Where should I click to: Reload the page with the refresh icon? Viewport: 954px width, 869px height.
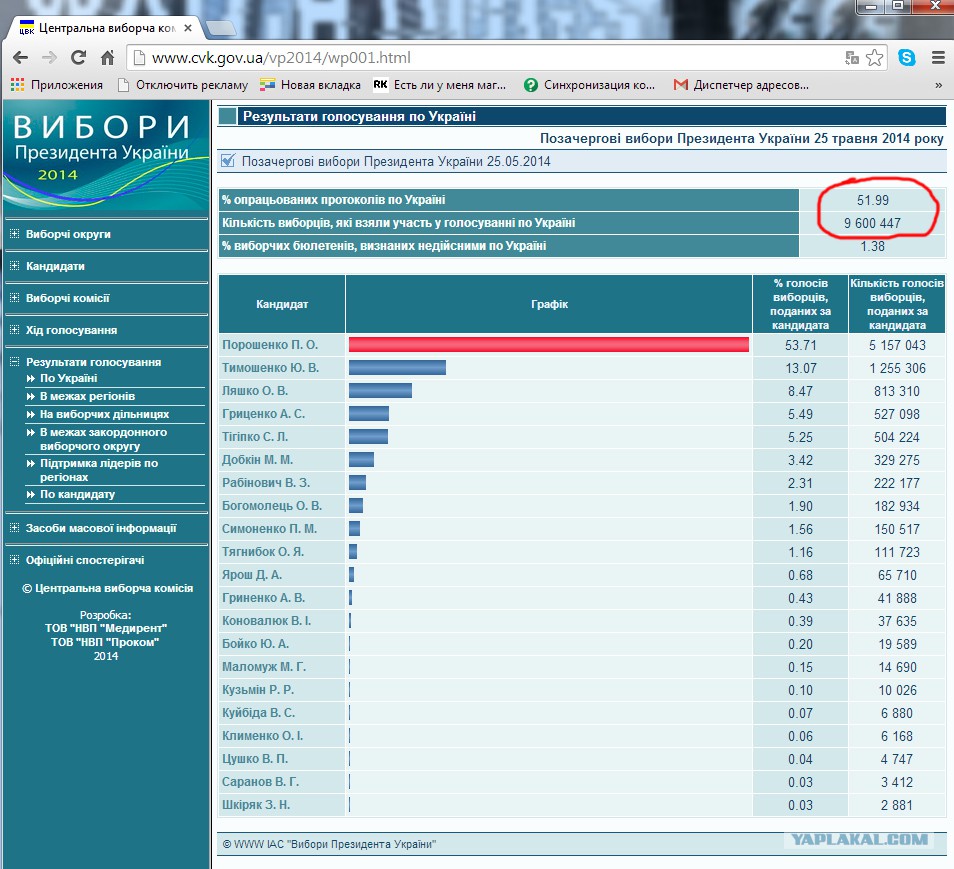pos(78,58)
